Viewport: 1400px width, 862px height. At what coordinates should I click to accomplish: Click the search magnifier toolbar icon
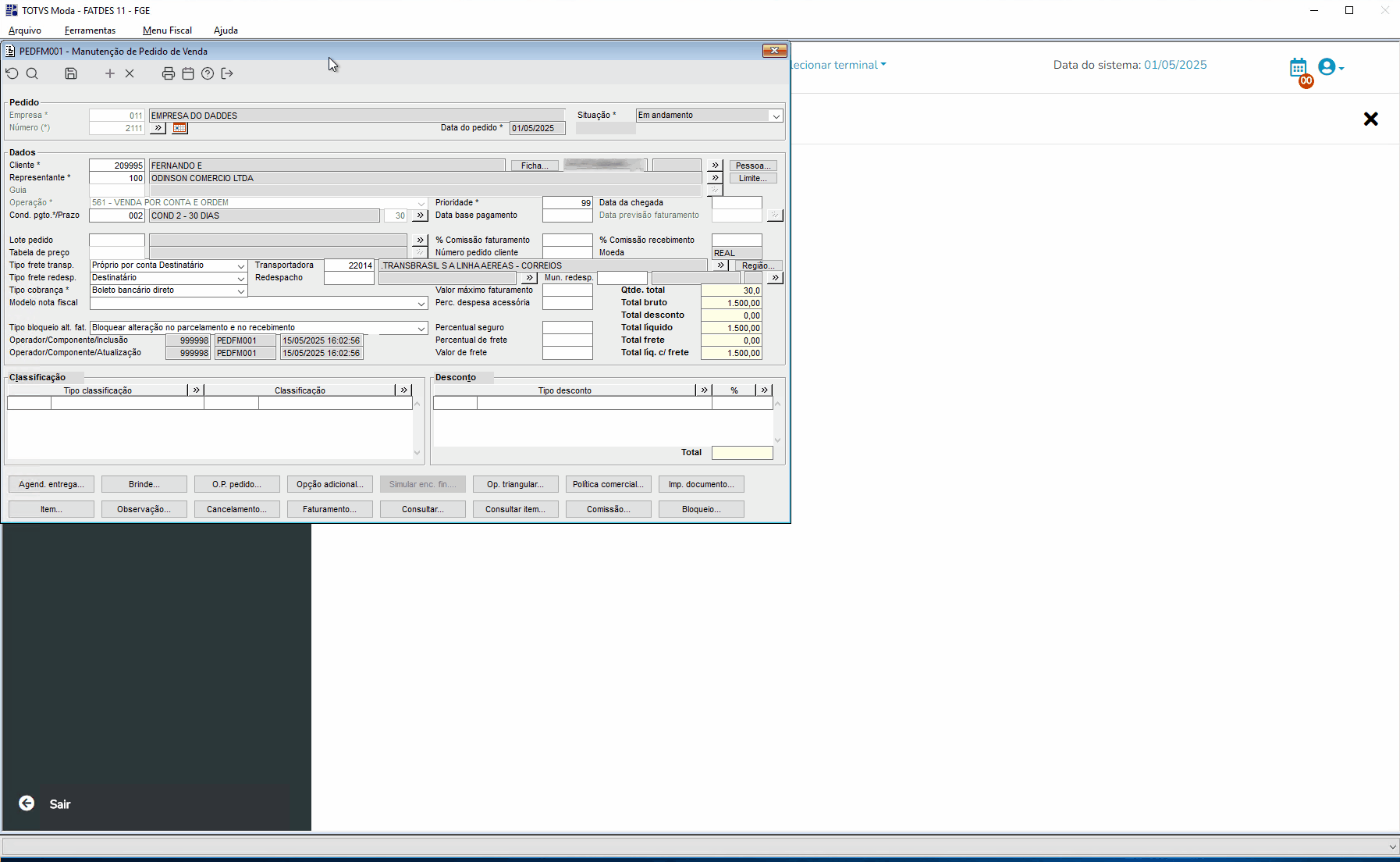click(32, 73)
